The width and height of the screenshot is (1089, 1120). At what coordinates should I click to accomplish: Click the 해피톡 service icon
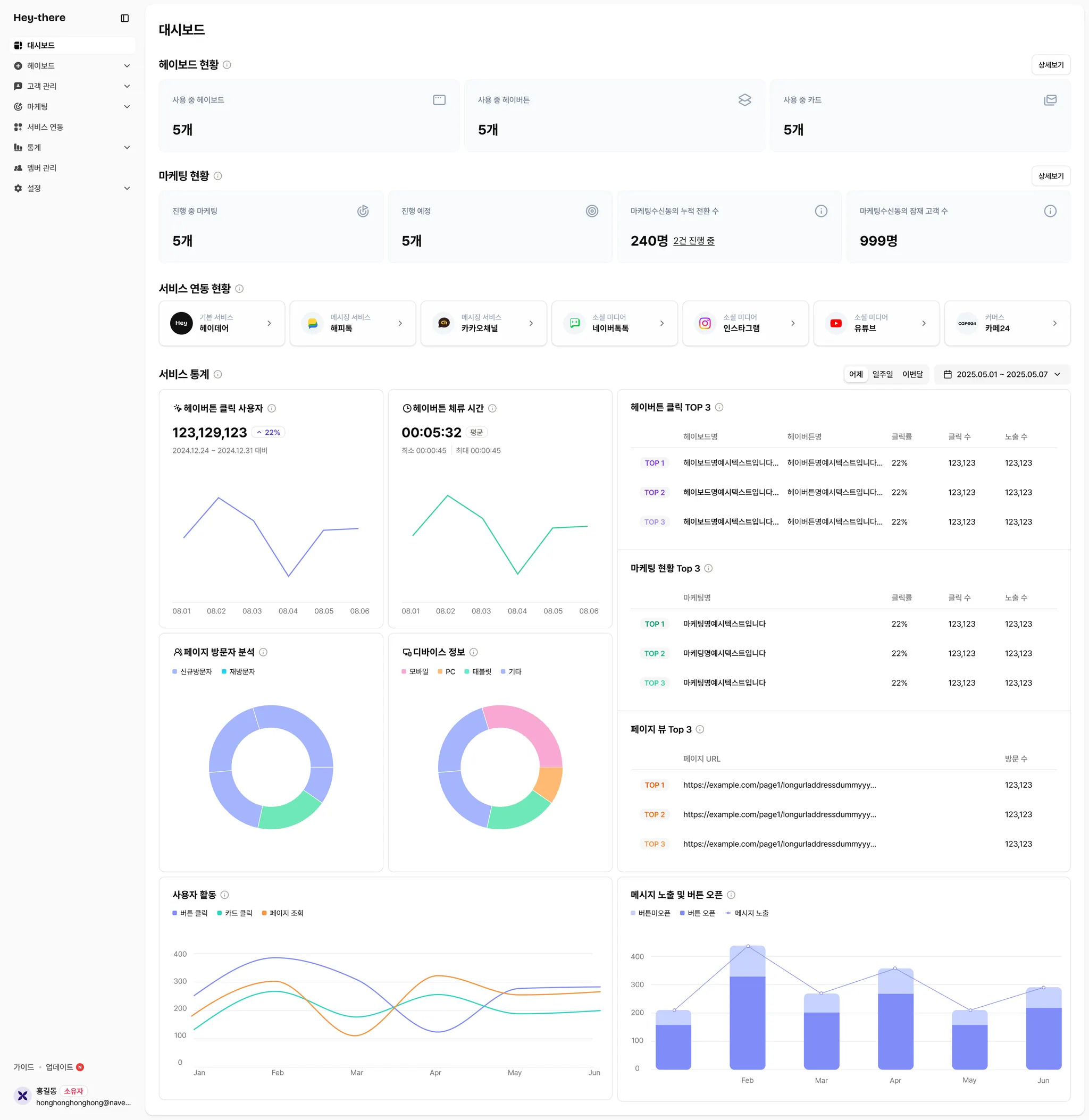tap(312, 323)
